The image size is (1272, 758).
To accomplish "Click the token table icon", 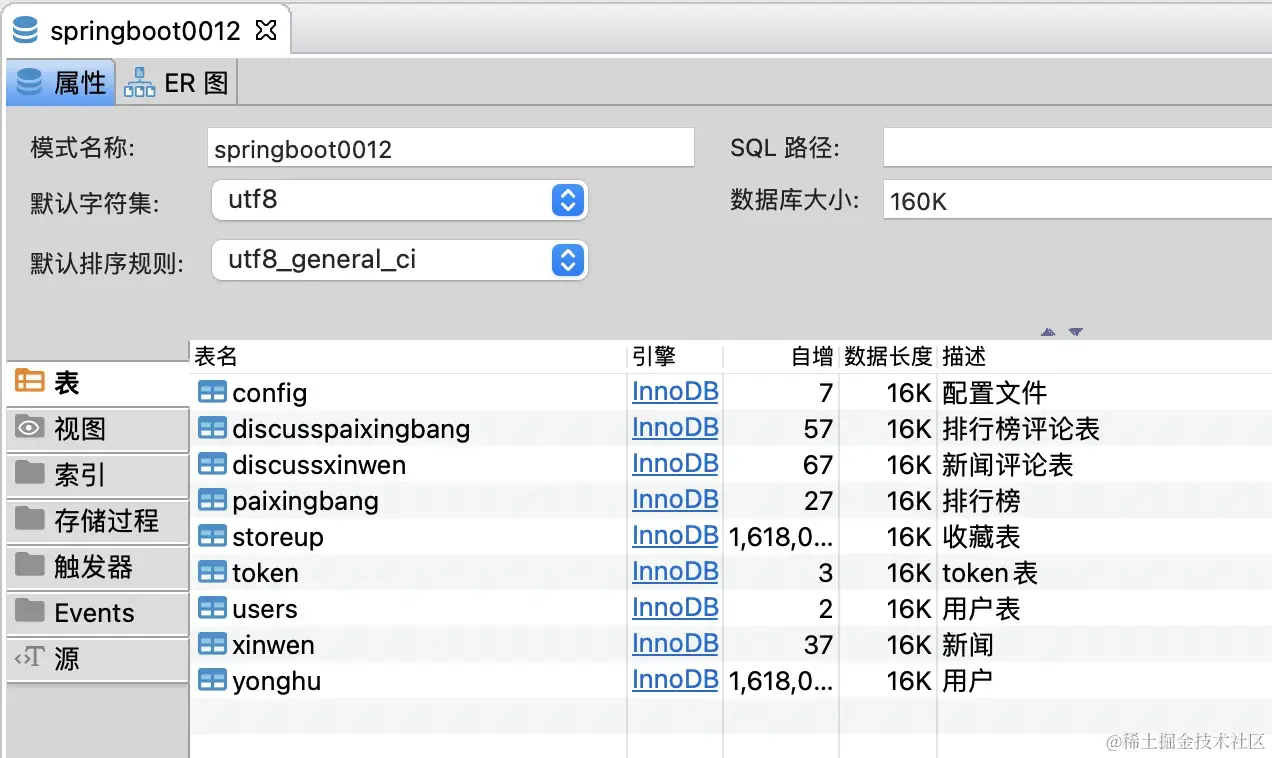I will click(212, 573).
